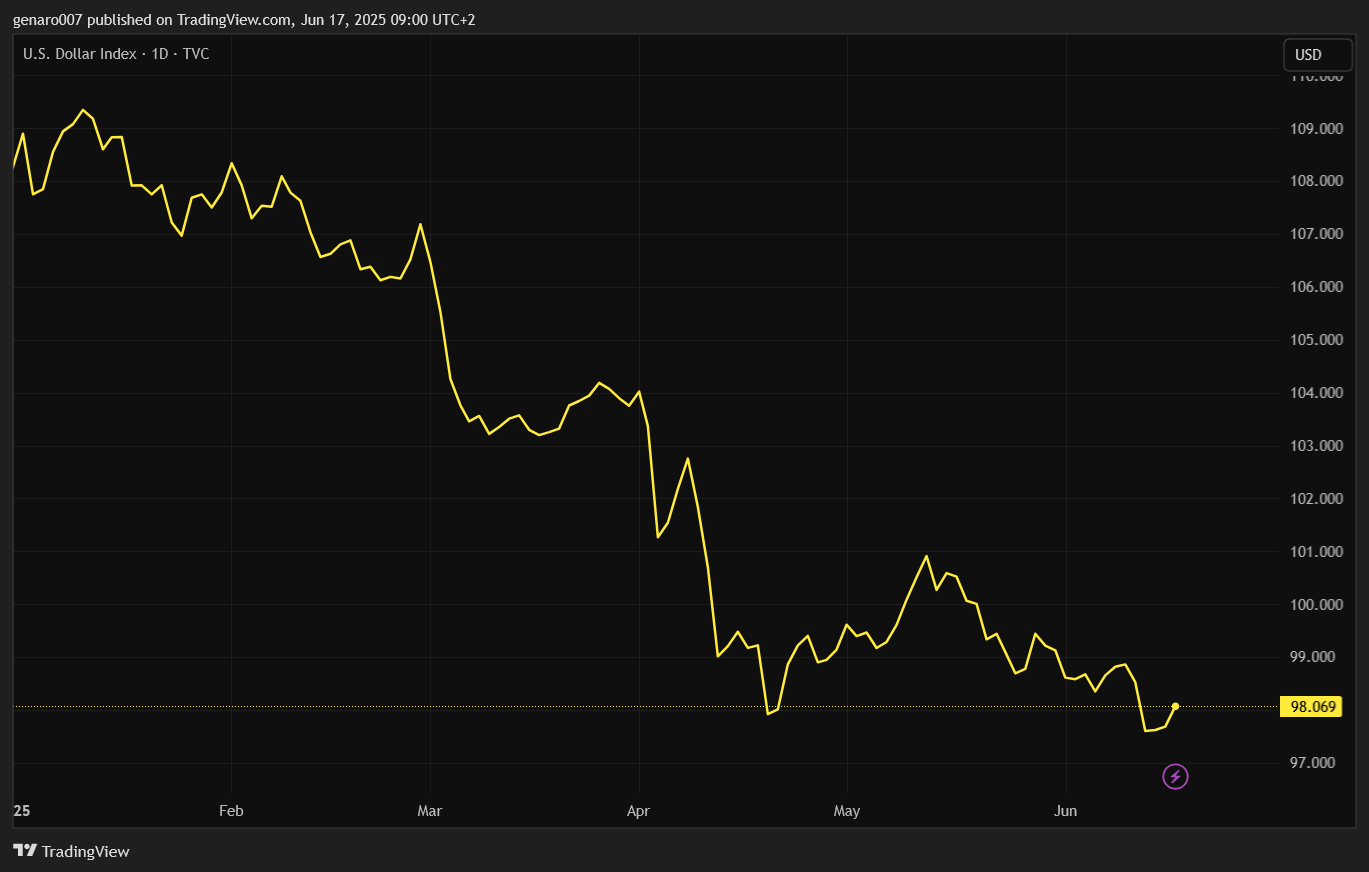Click the 101.000 price axis label
The image size is (1369, 872).
pos(1316,552)
